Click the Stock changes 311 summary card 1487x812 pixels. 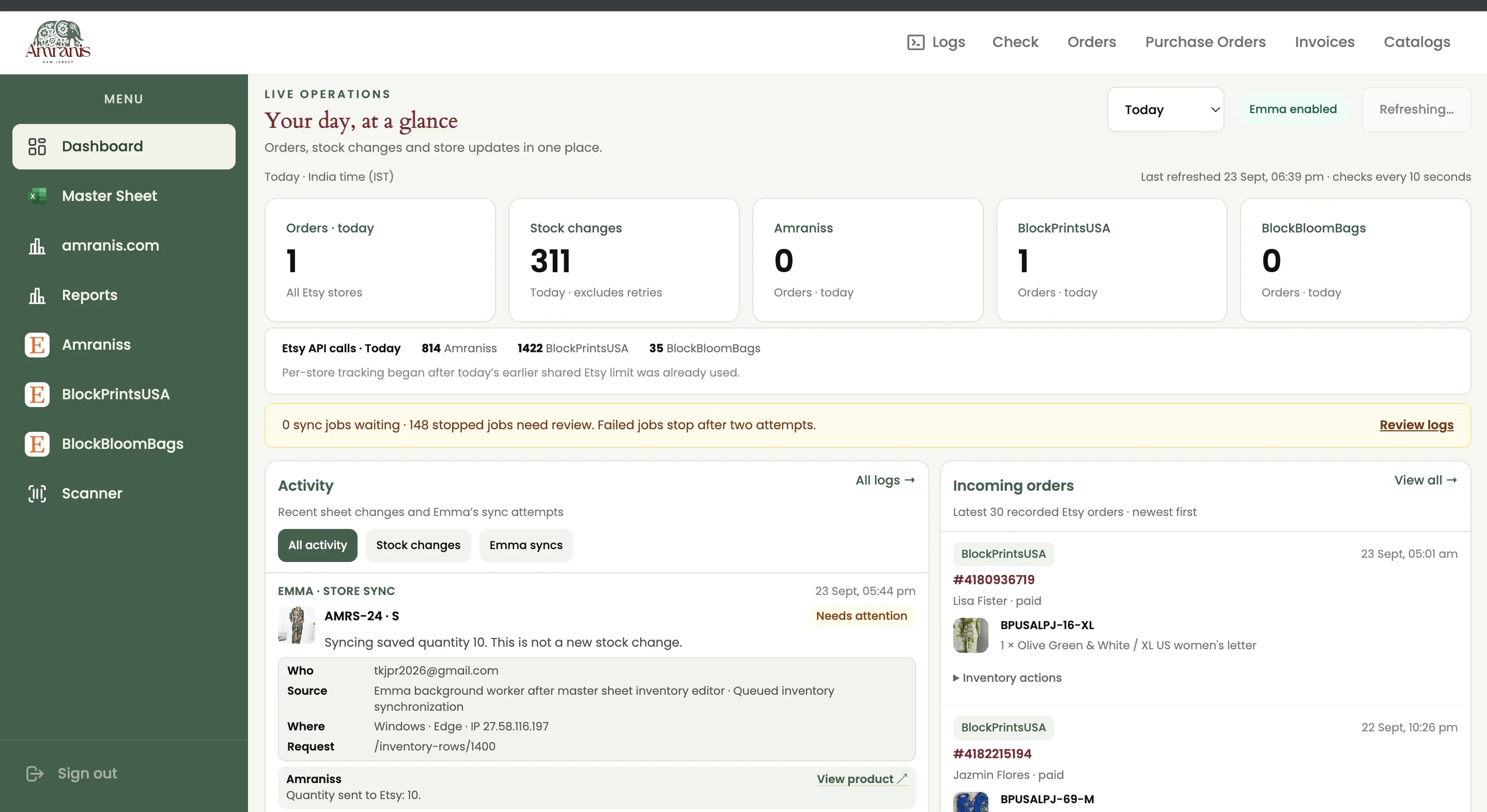[x=624, y=260]
